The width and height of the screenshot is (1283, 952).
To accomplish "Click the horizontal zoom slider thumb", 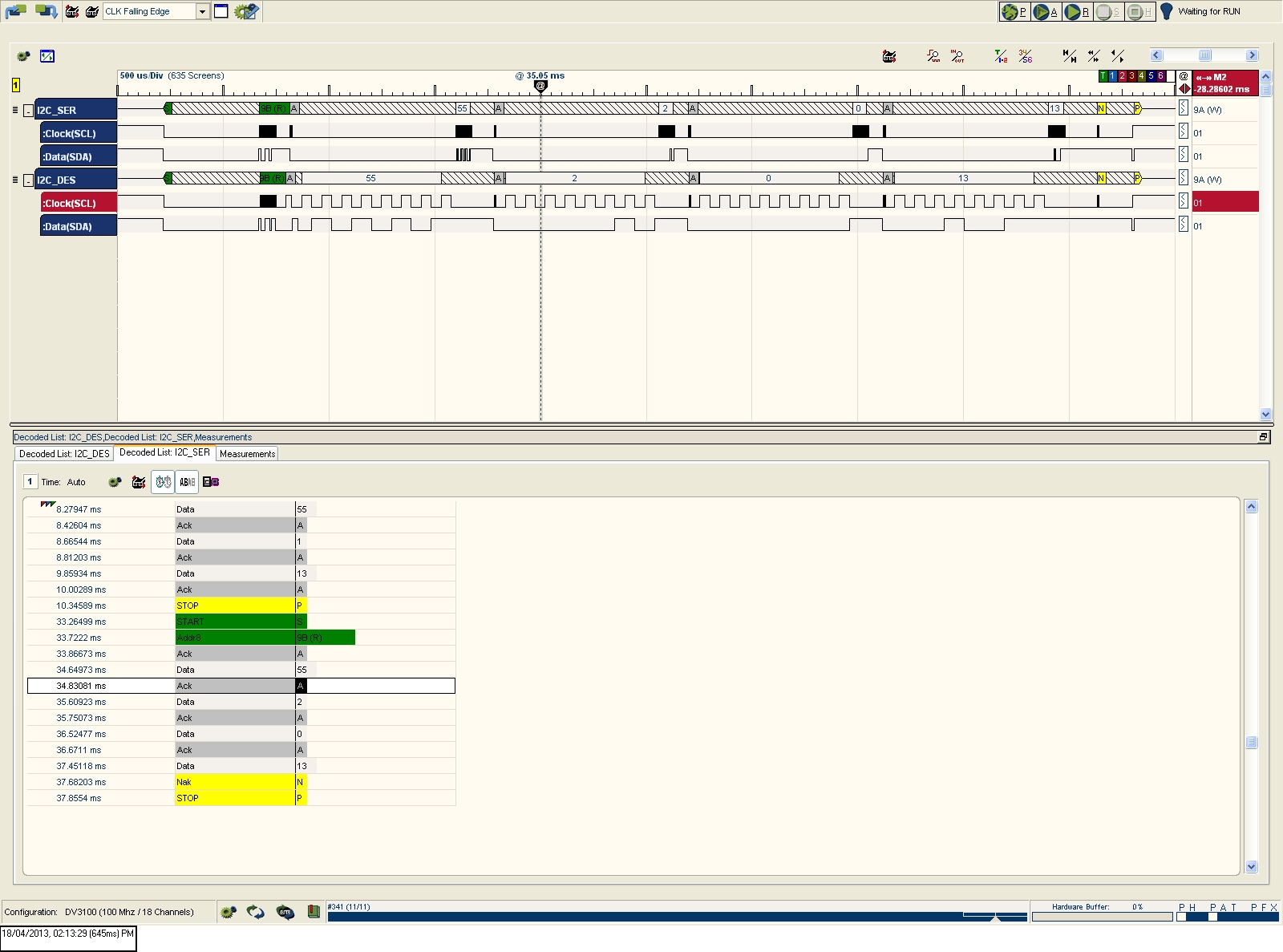I will click(1204, 55).
